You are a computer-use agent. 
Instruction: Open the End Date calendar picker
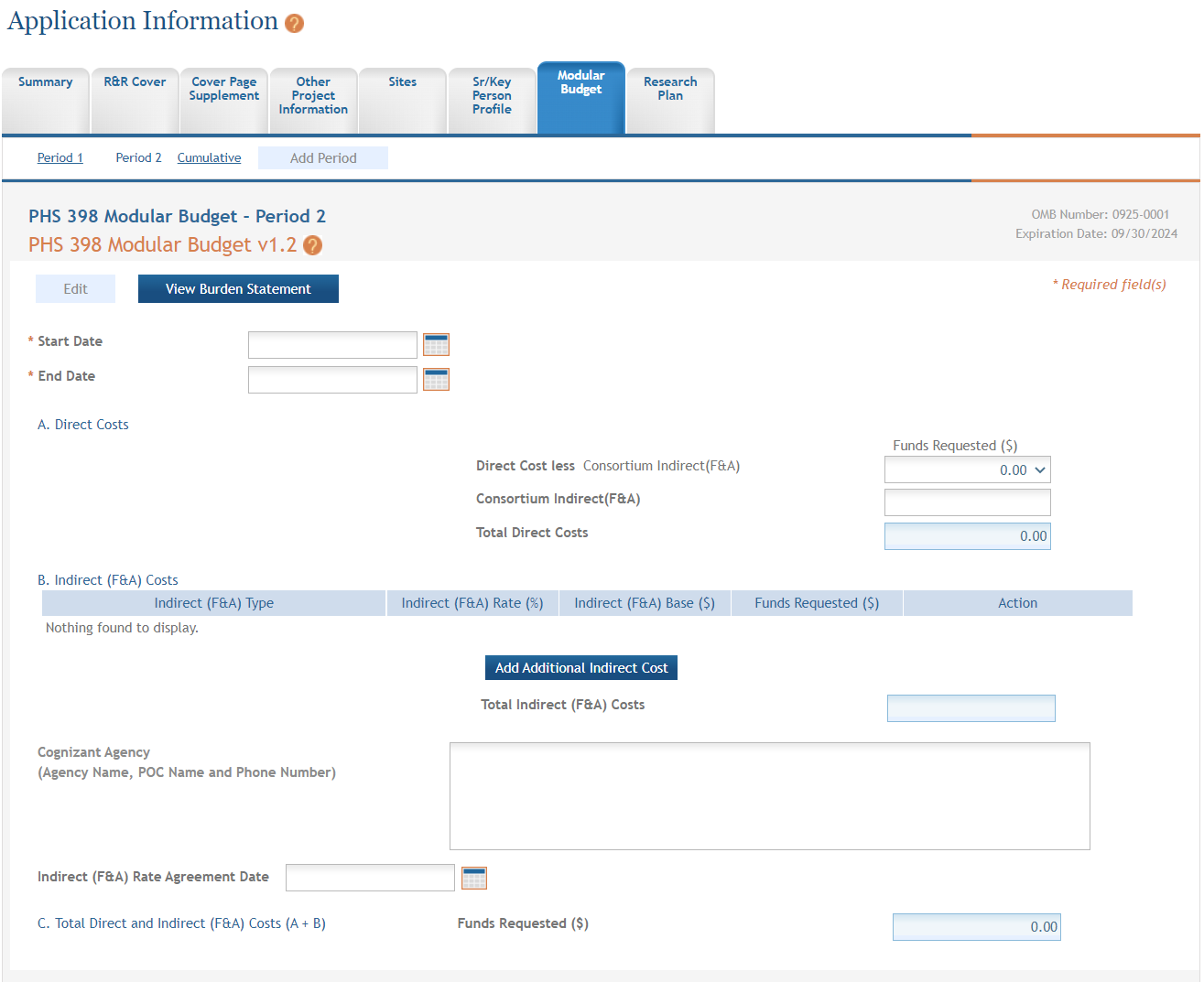436,380
